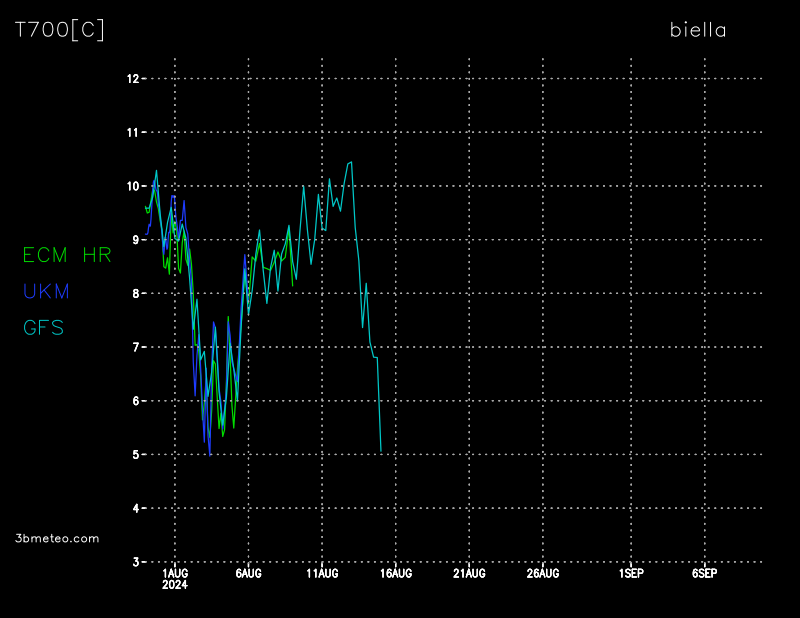The height and width of the screenshot is (618, 800).
Task: Select the ECM HR legend entry
Action: pyautogui.click(x=67, y=255)
